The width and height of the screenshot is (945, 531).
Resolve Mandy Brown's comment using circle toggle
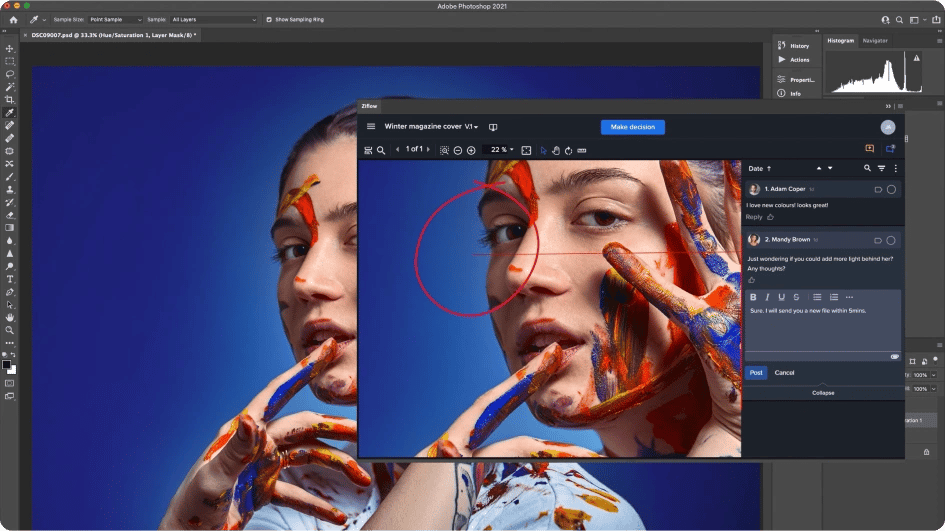[x=891, y=240]
